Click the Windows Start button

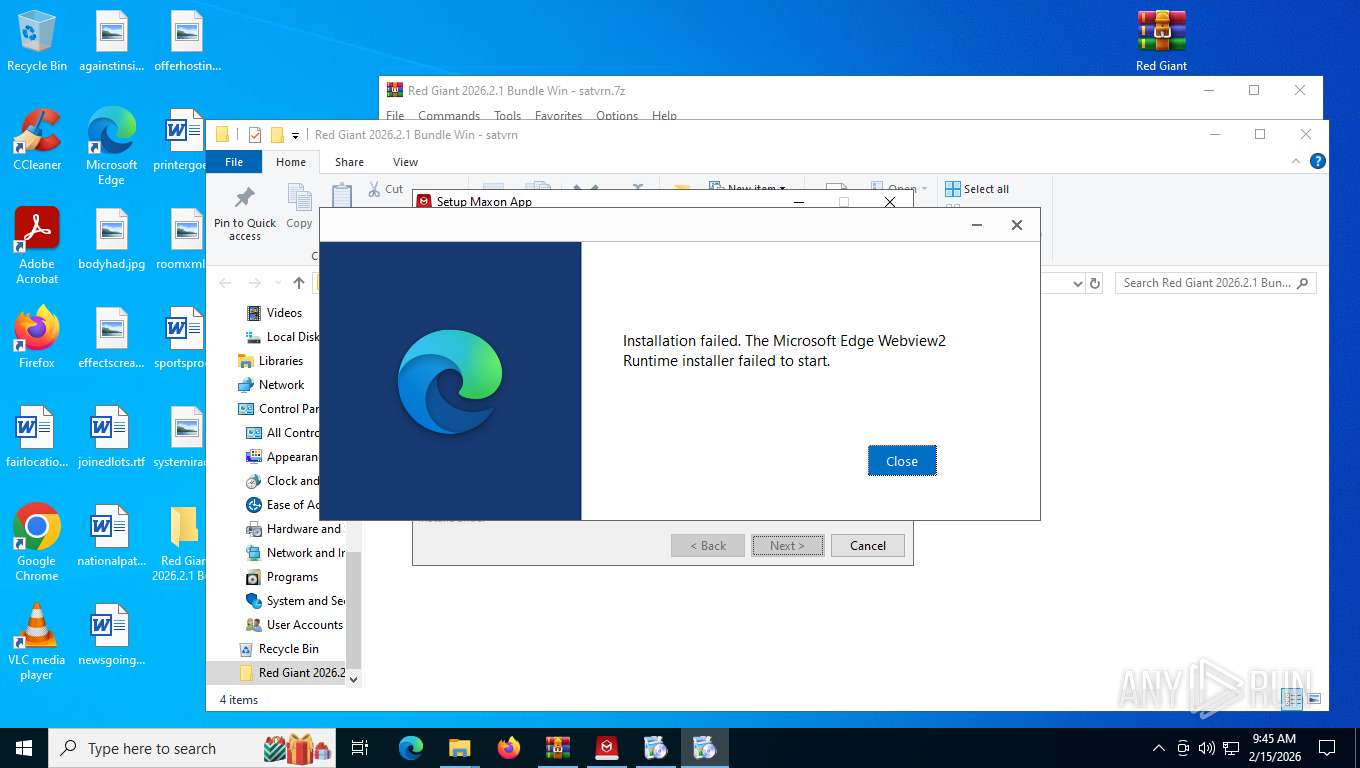pos(23,748)
